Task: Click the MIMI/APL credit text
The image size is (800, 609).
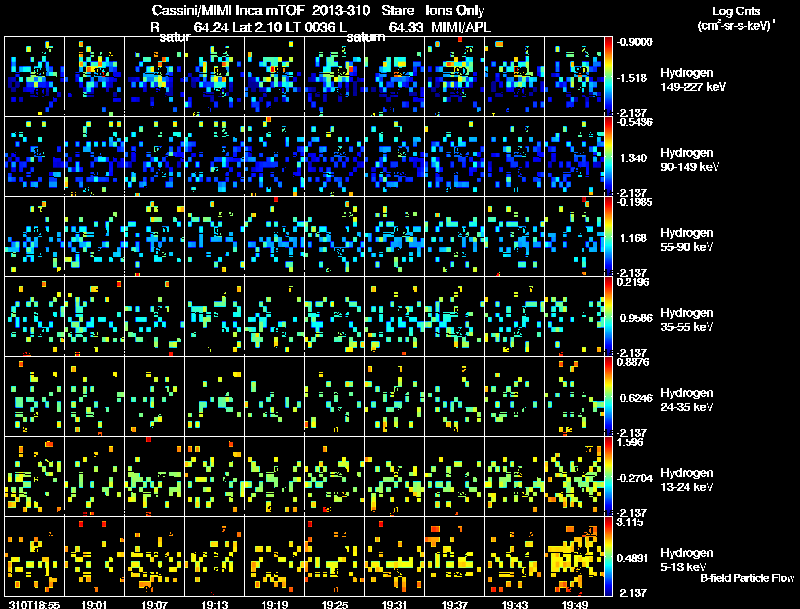Action: 461,27
